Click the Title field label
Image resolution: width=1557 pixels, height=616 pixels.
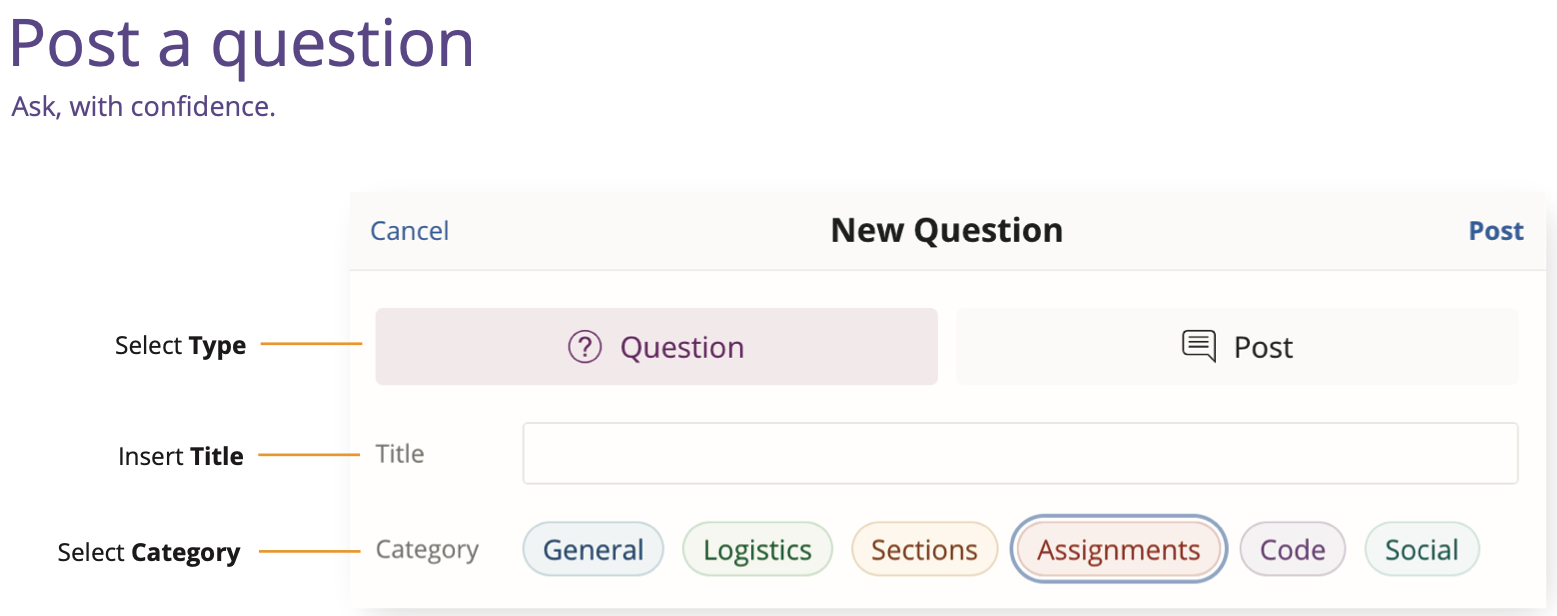click(400, 454)
